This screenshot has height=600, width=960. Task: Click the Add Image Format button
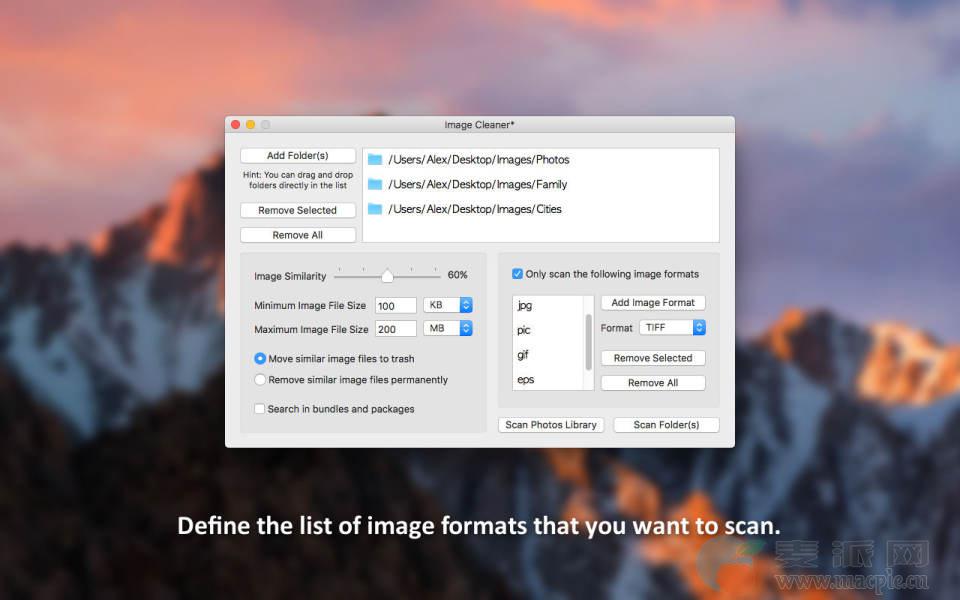tap(653, 303)
